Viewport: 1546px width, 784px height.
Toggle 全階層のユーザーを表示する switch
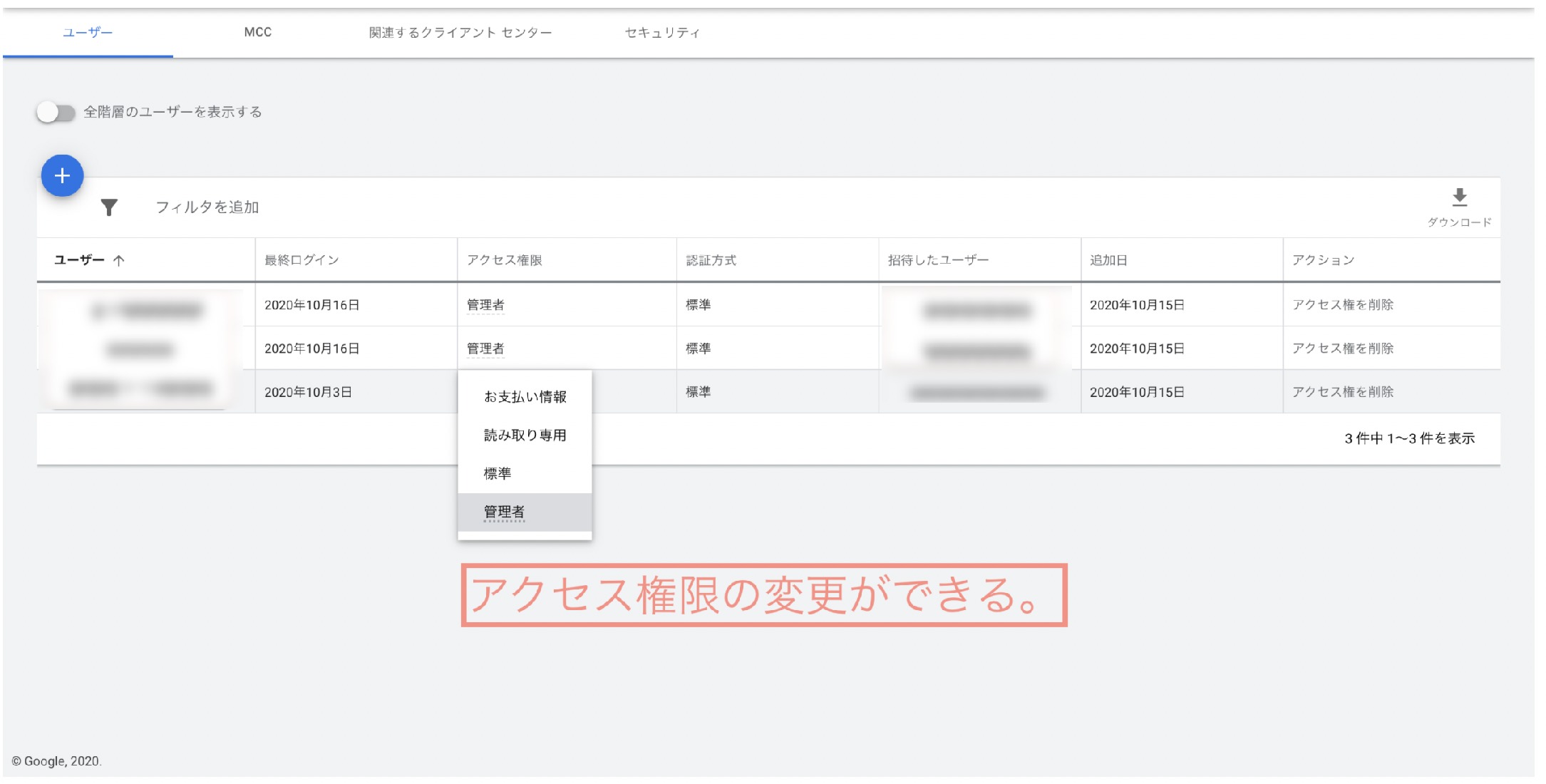pos(56,113)
